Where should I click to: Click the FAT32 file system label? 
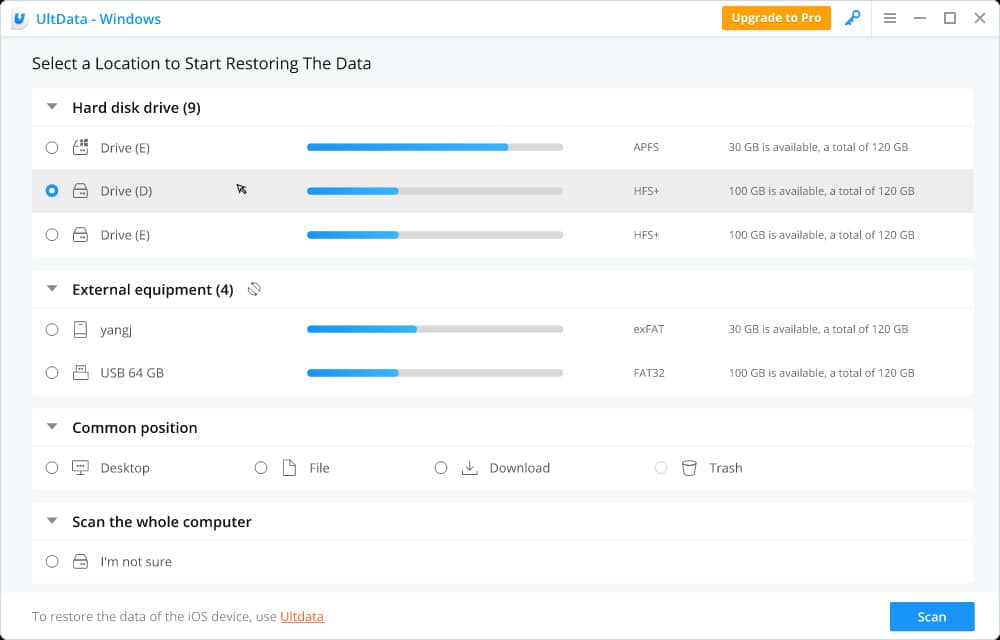[x=649, y=373]
